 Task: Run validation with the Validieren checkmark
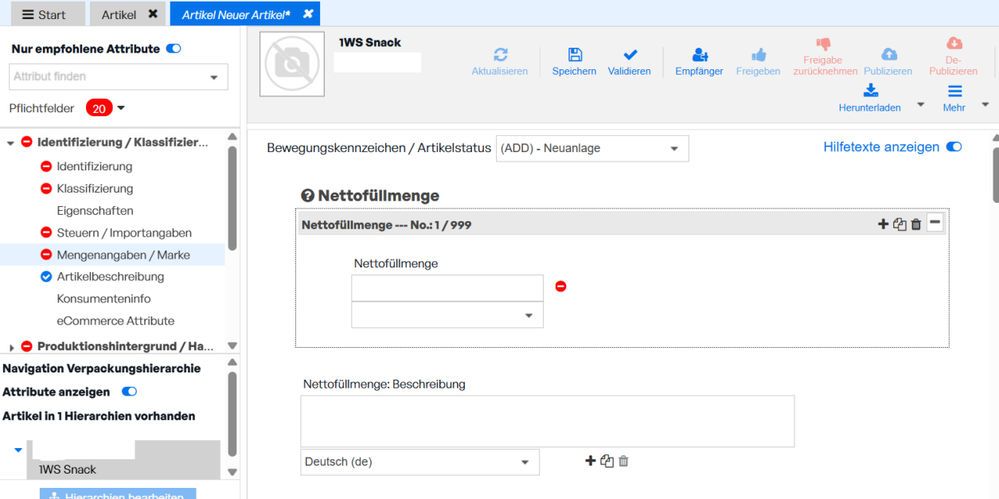pos(629,55)
